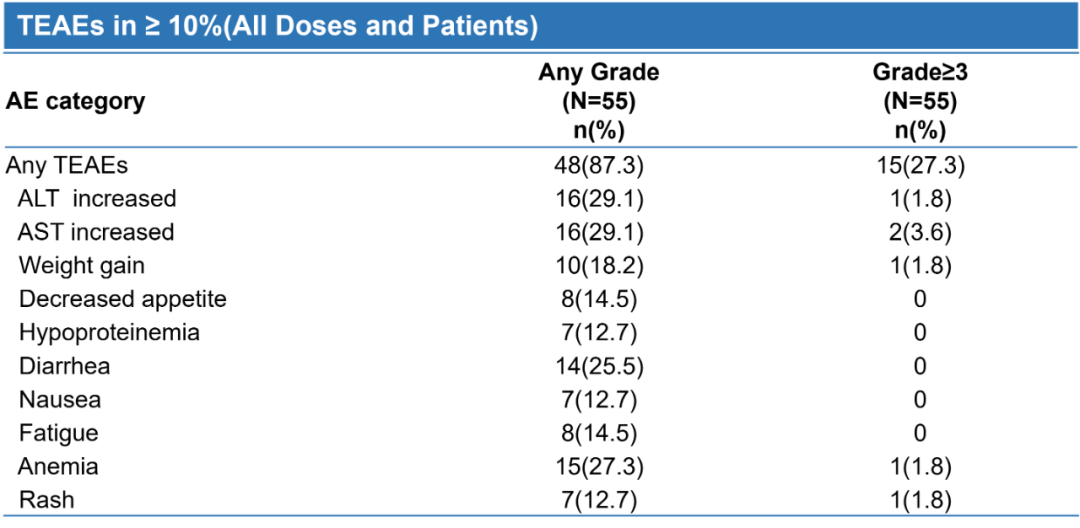
Task: Click the 'Any Grade' column header
Action: [x=599, y=72]
